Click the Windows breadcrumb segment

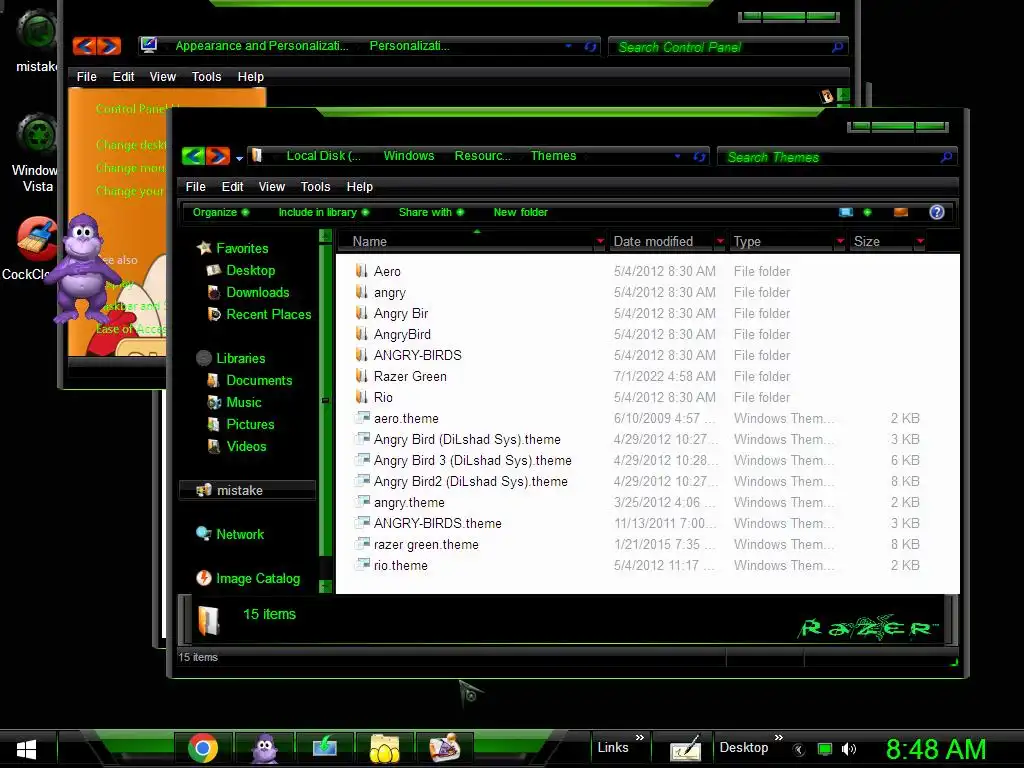click(409, 155)
